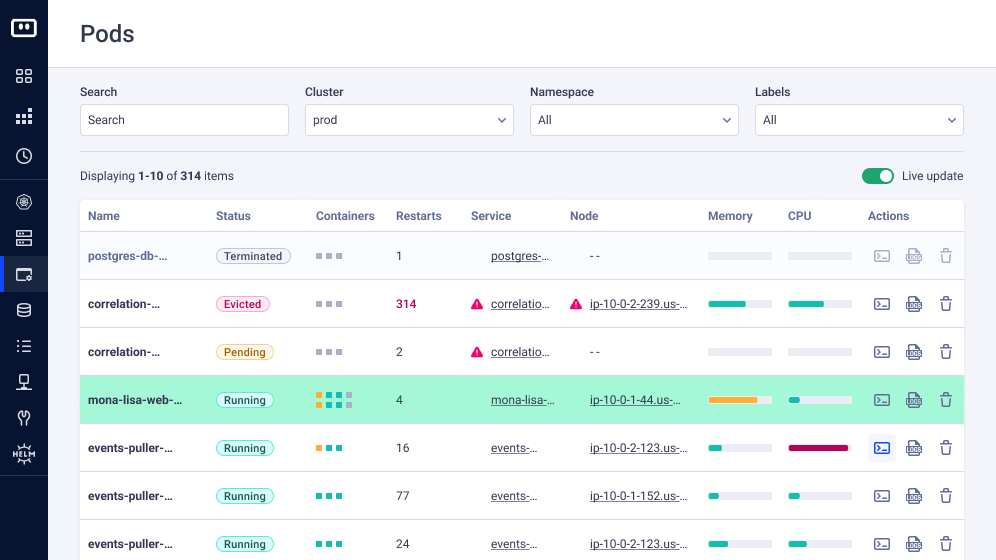Click the Evicted status badge
Viewport: 996px width, 560px height.
click(x=243, y=304)
